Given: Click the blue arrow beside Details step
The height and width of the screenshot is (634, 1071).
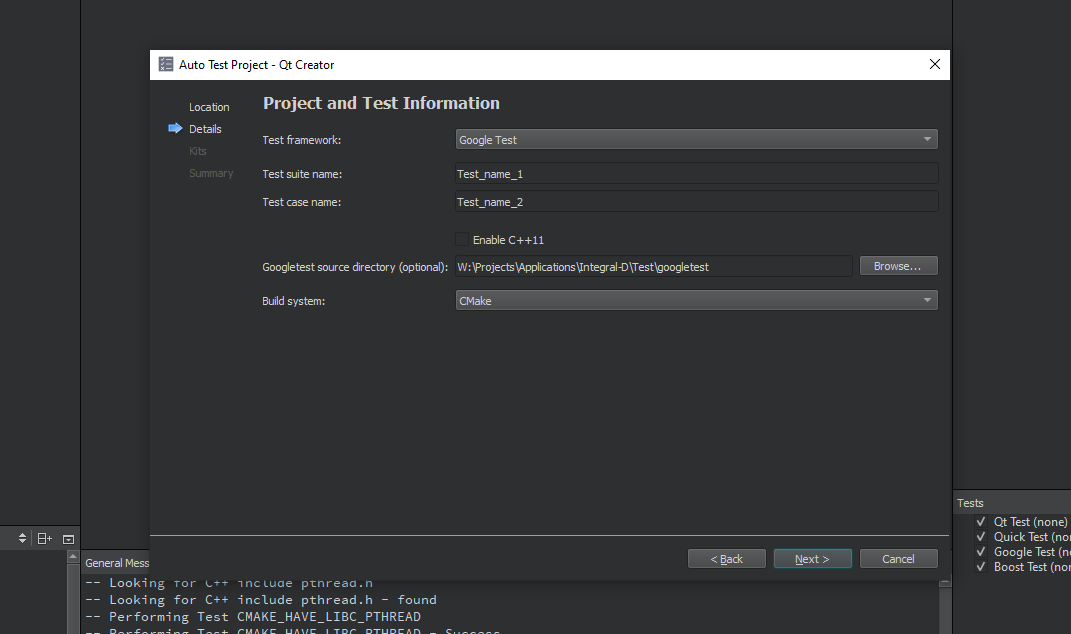Looking at the screenshot, I should (176, 129).
